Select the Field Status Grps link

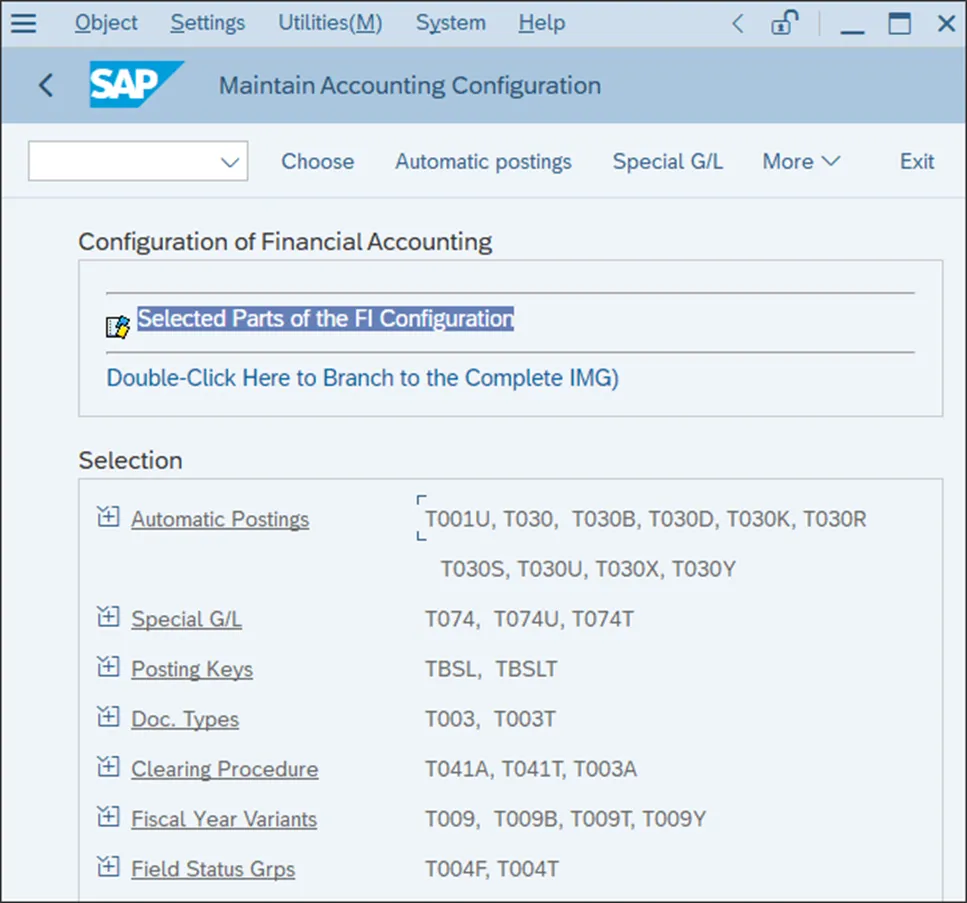pyautogui.click(x=213, y=869)
